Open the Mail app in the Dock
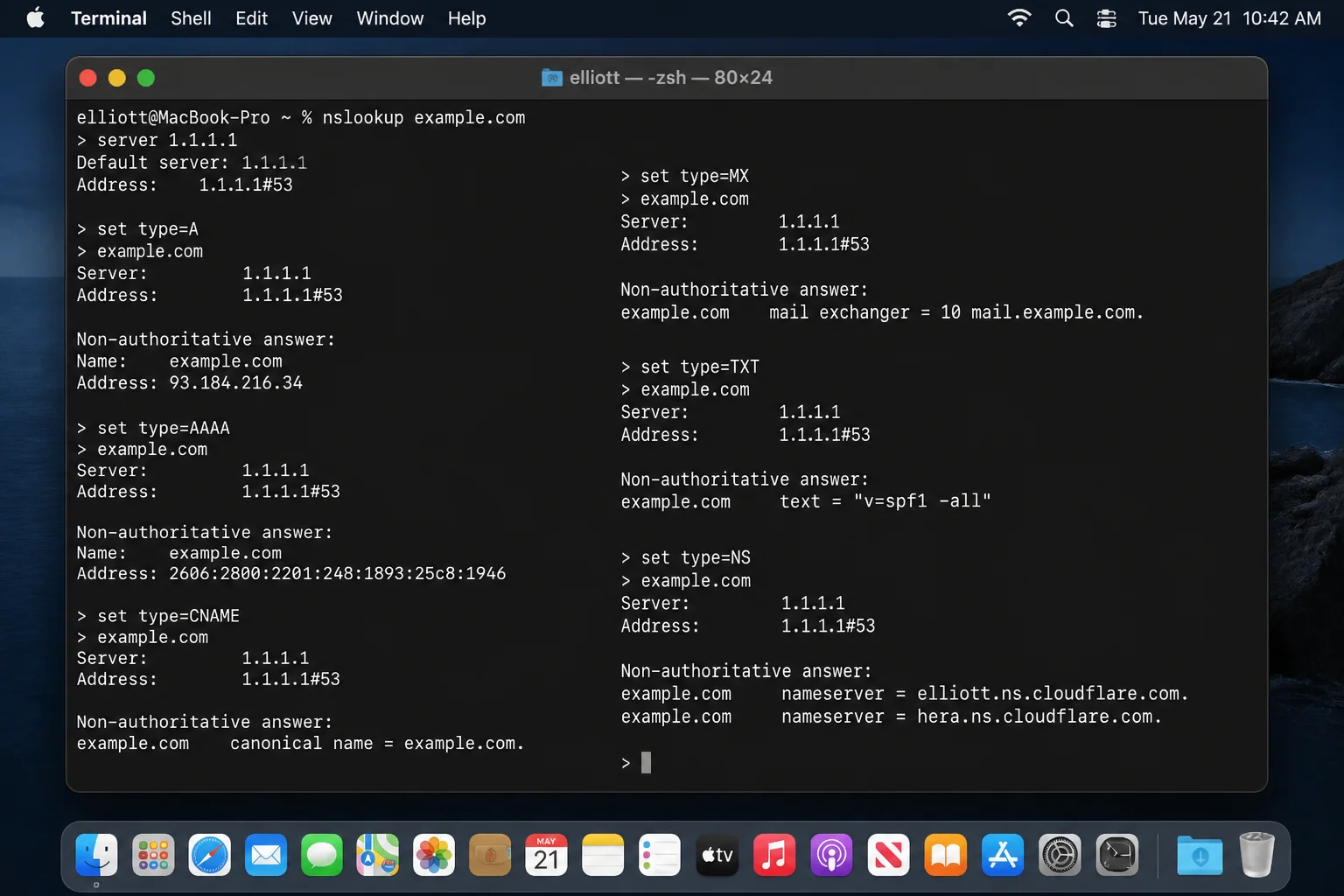1344x896 pixels. click(266, 855)
